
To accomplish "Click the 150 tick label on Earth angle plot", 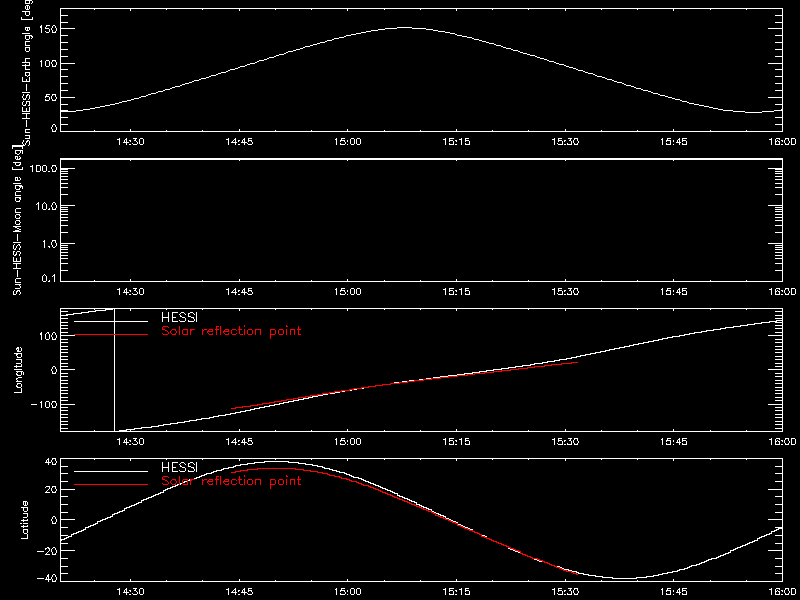I will click(x=46, y=30).
